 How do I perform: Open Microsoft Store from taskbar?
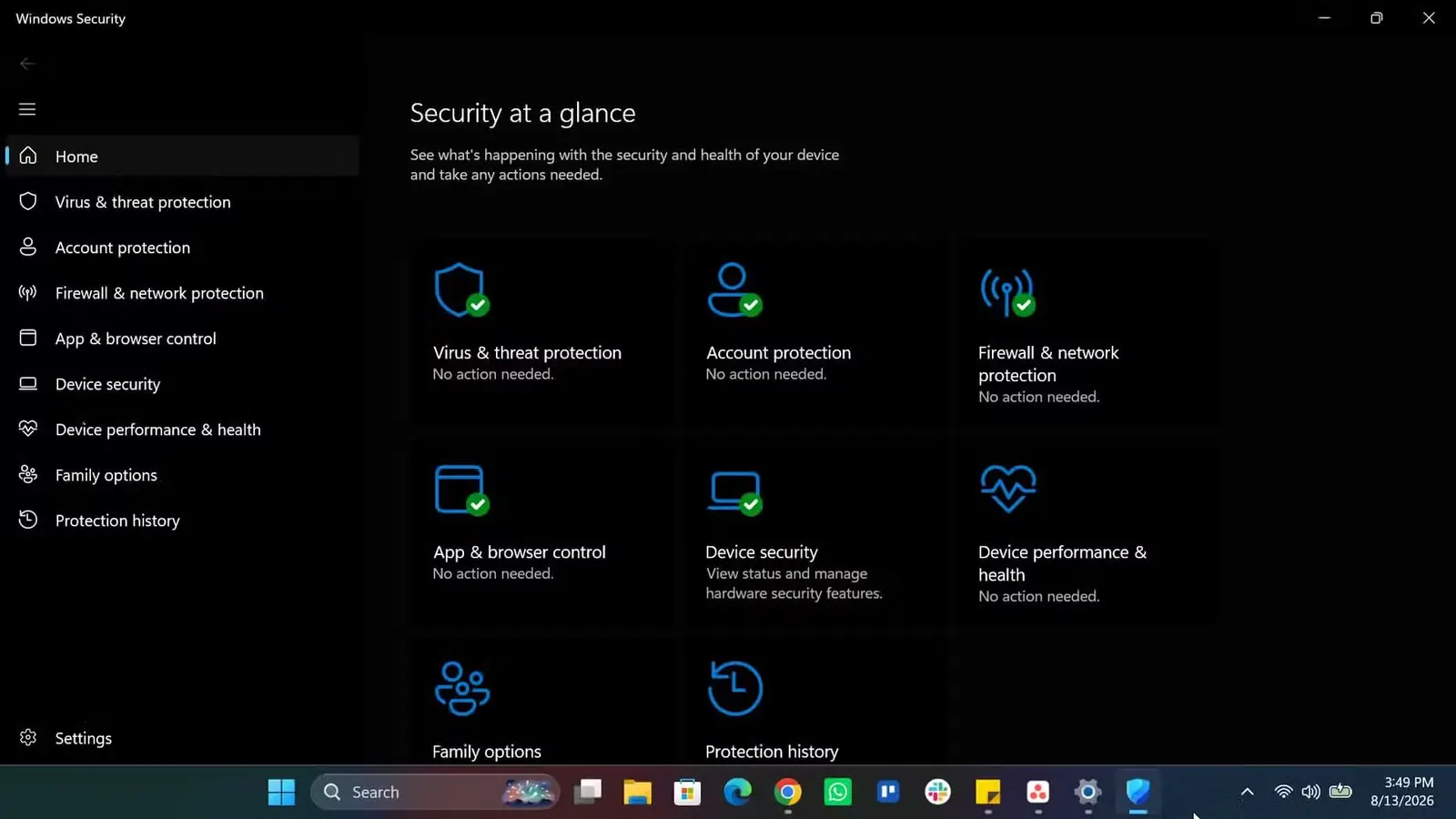(x=687, y=793)
